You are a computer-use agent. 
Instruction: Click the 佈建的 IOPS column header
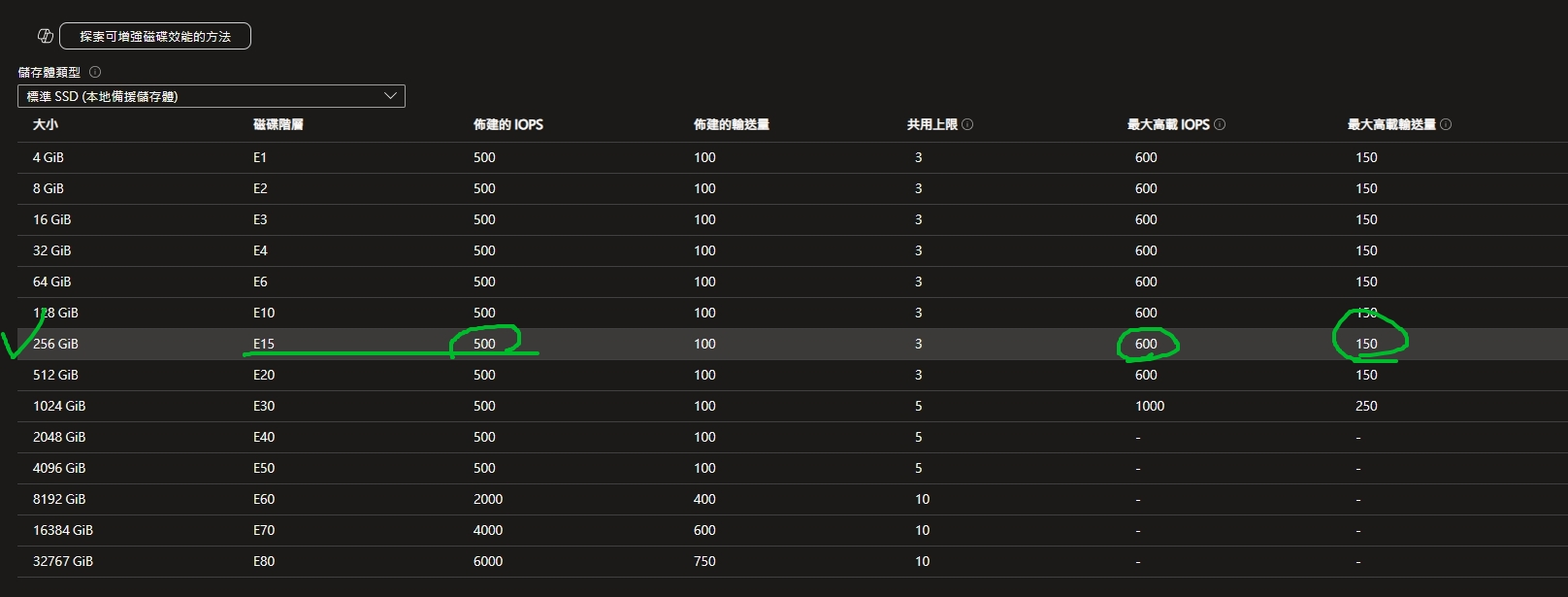pyautogui.click(x=508, y=124)
